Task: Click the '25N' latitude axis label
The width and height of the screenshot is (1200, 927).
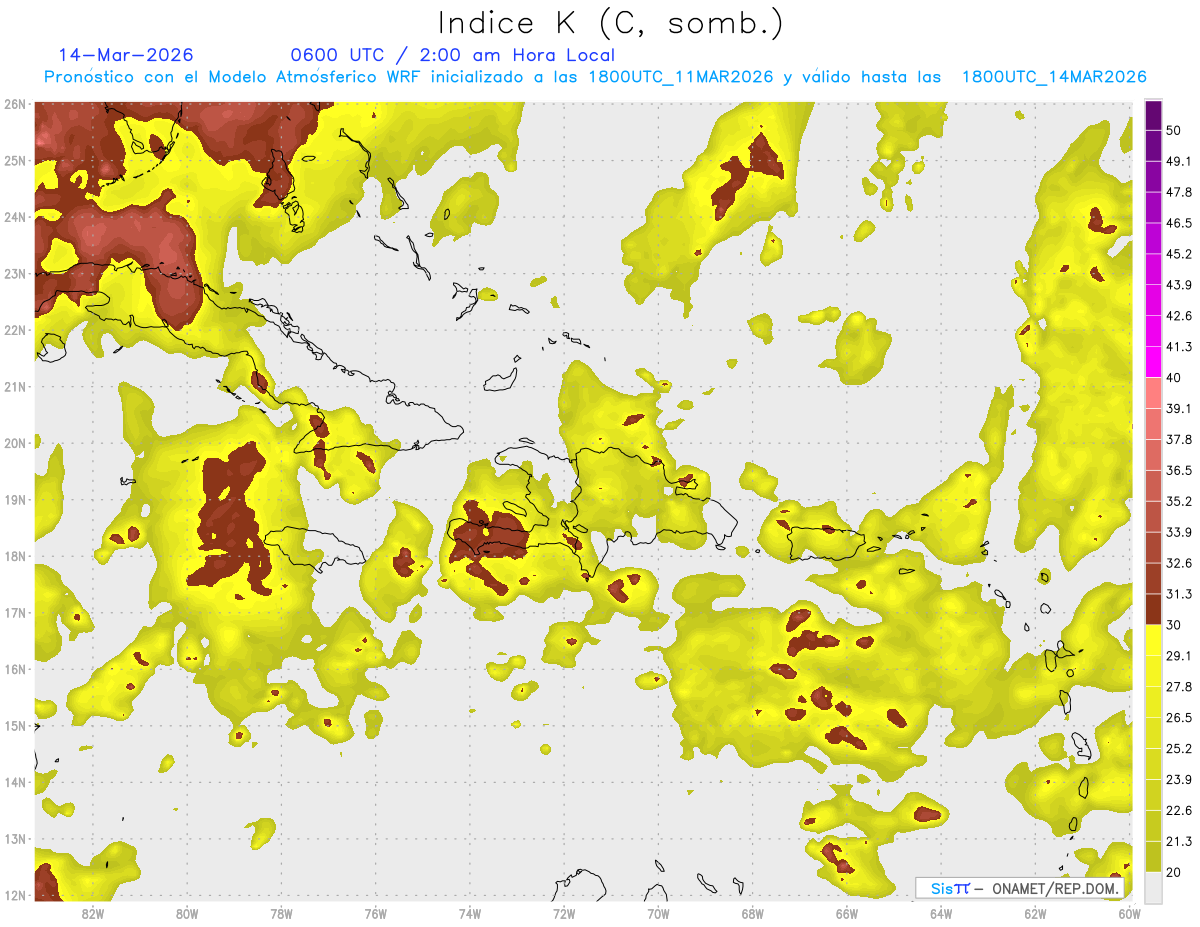Action: point(15,161)
